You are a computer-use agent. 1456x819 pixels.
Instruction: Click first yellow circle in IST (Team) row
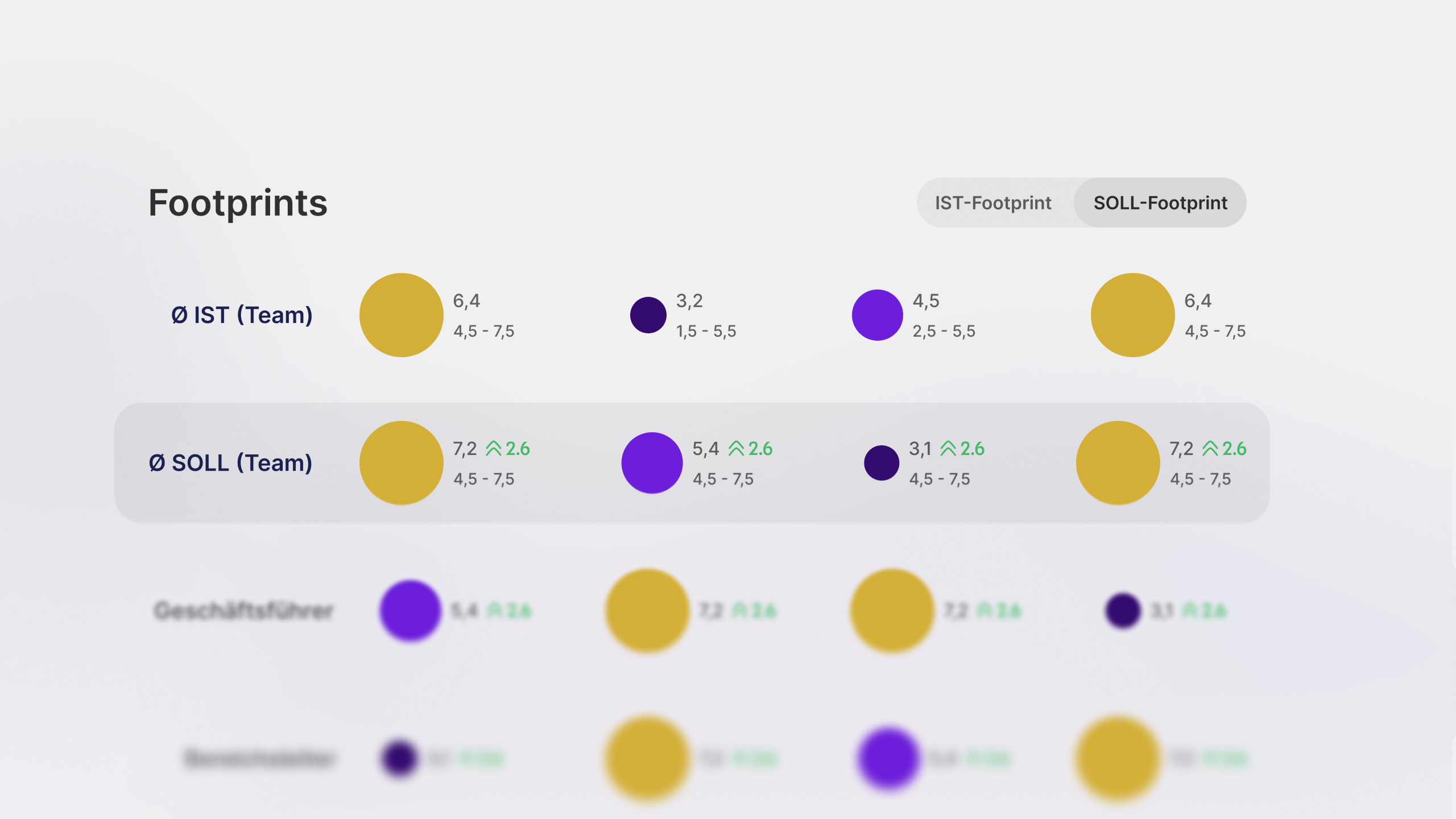[402, 315]
